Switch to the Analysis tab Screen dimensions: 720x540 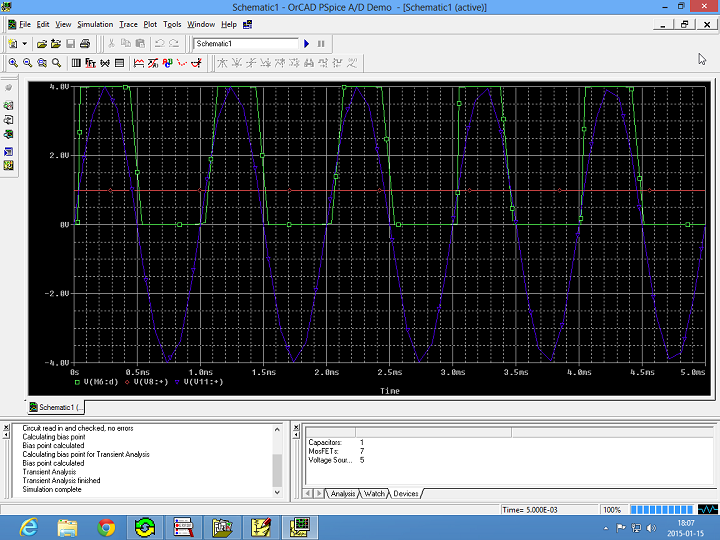[343, 494]
